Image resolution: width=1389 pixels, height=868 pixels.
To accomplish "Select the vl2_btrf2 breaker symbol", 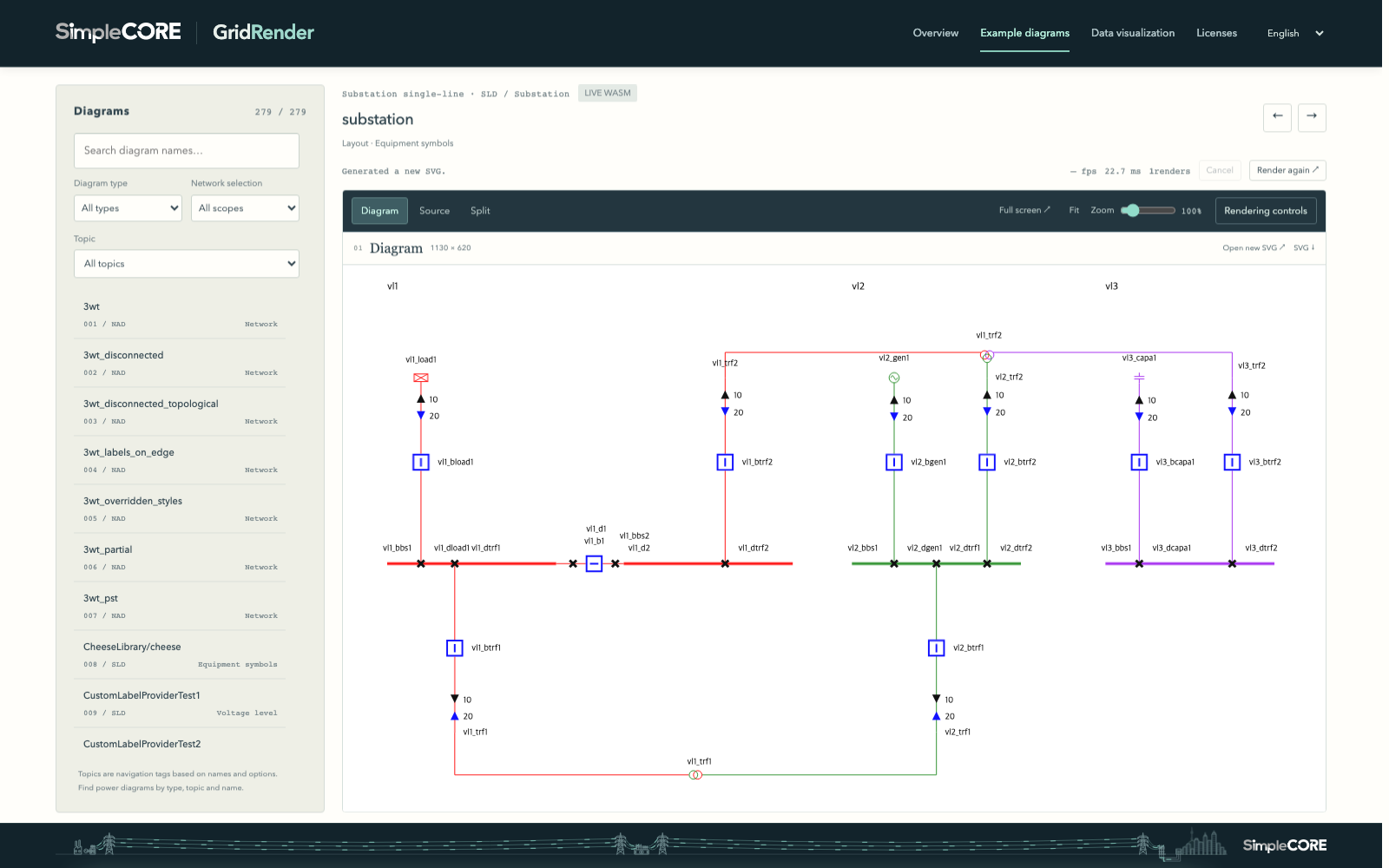I will 987,463.
